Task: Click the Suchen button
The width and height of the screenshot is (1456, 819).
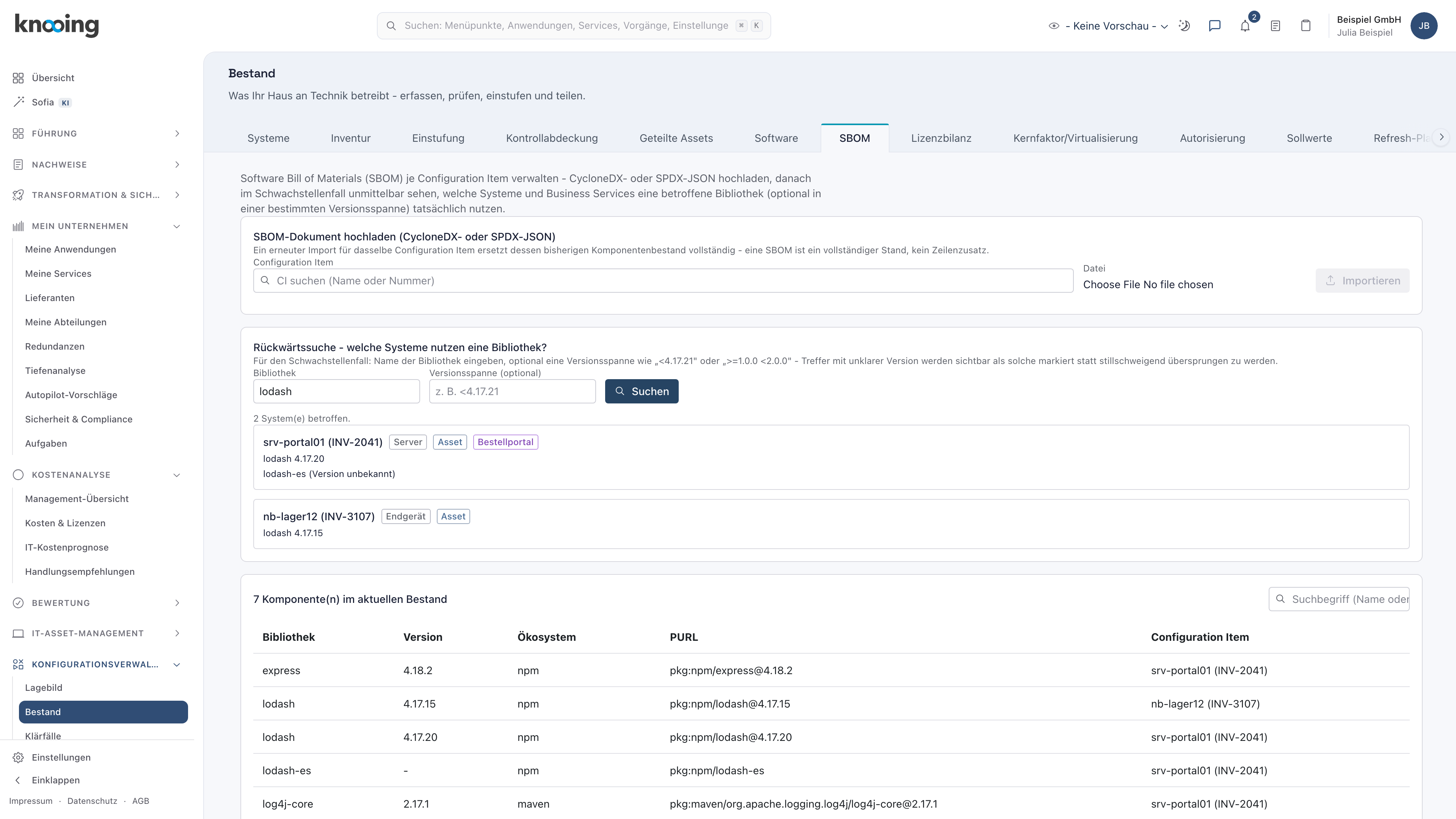Action: (x=642, y=391)
